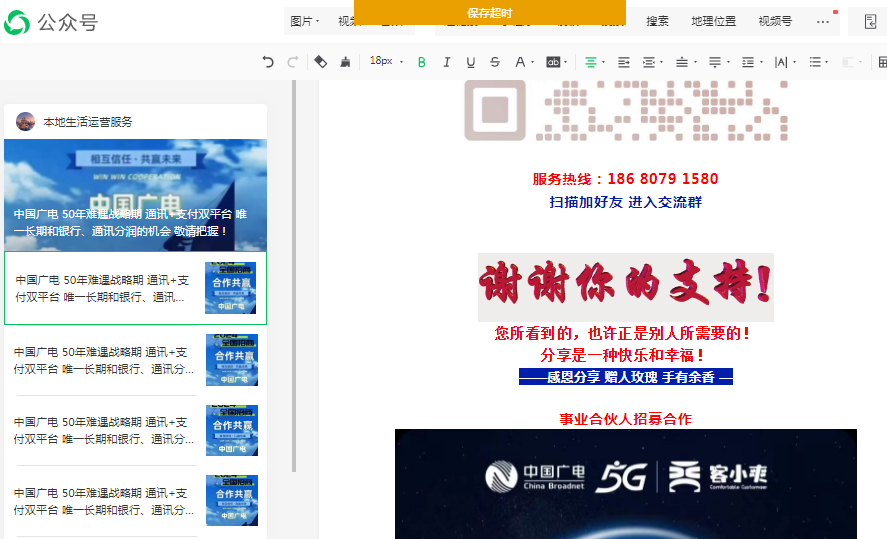Image resolution: width=887 pixels, height=539 pixels.
Task: Expand more insert options ellipsis
Action: click(823, 21)
